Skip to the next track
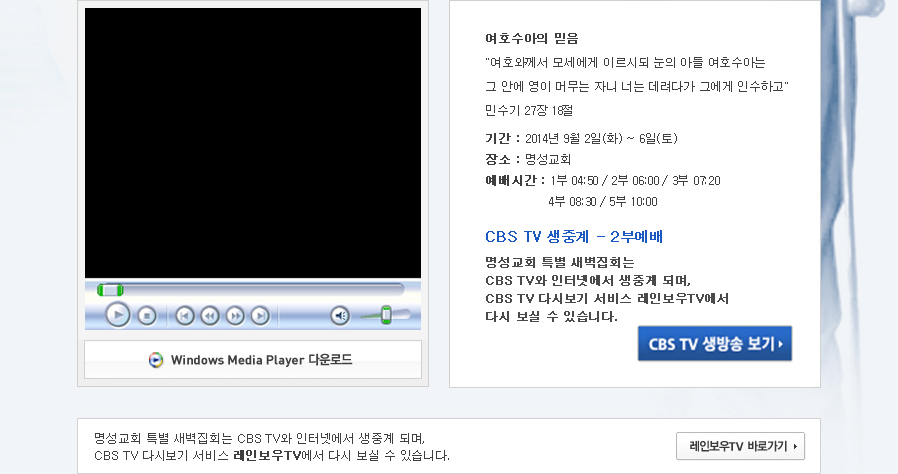The height and width of the screenshot is (474, 898). tap(260, 316)
